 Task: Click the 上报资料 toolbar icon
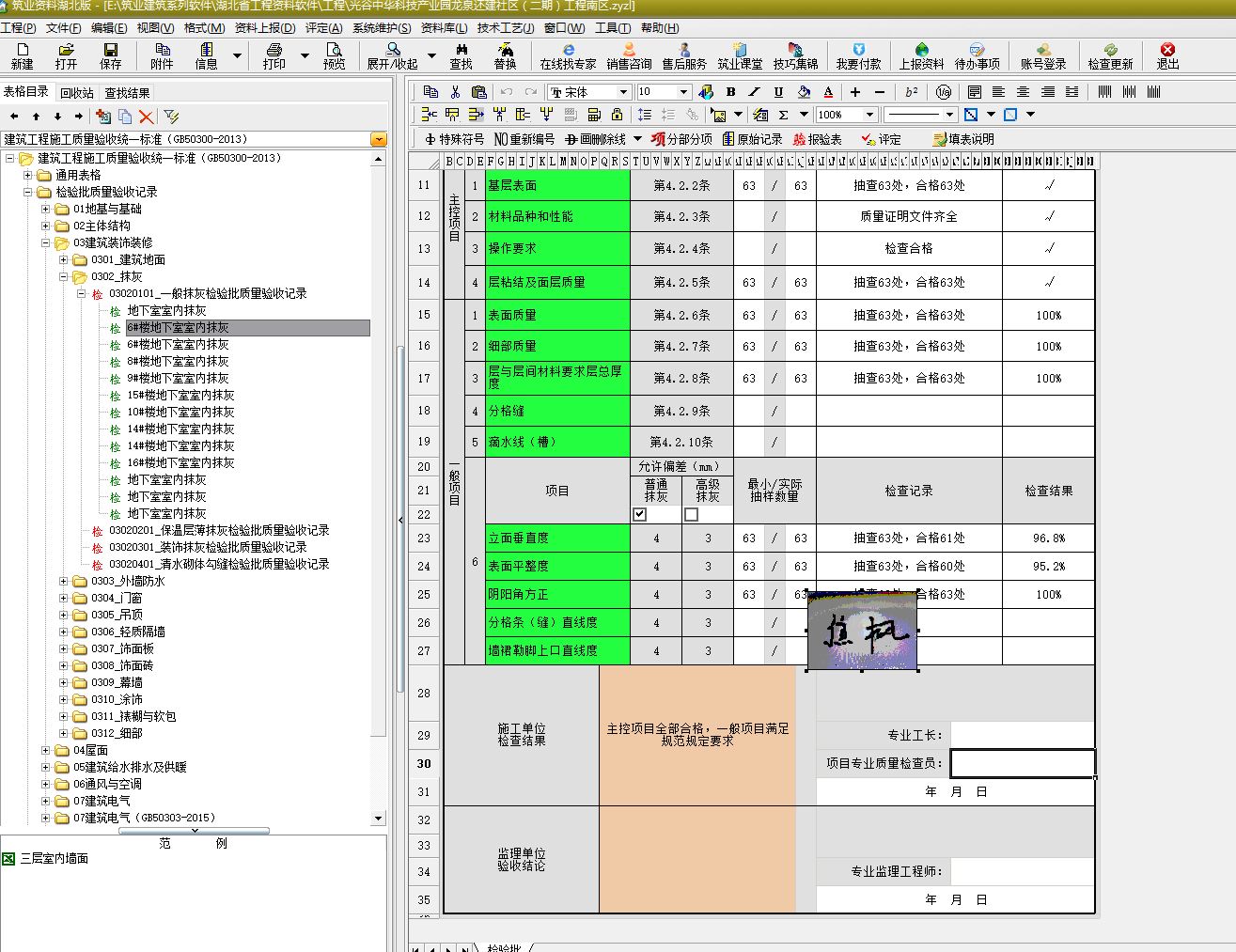921,55
